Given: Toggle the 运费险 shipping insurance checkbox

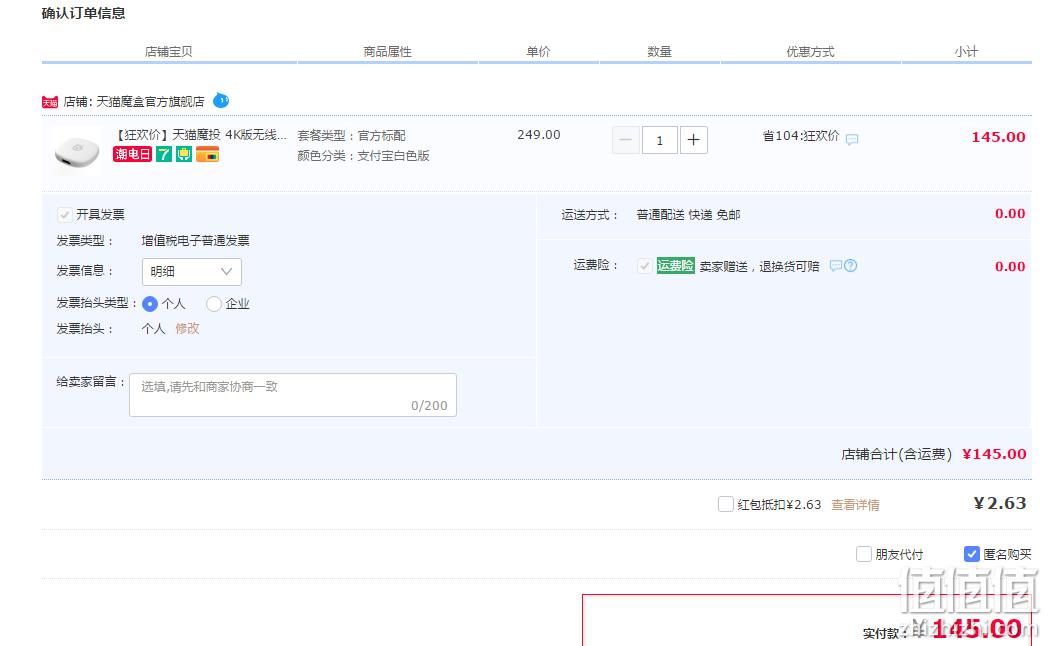Looking at the screenshot, I should point(644,266).
